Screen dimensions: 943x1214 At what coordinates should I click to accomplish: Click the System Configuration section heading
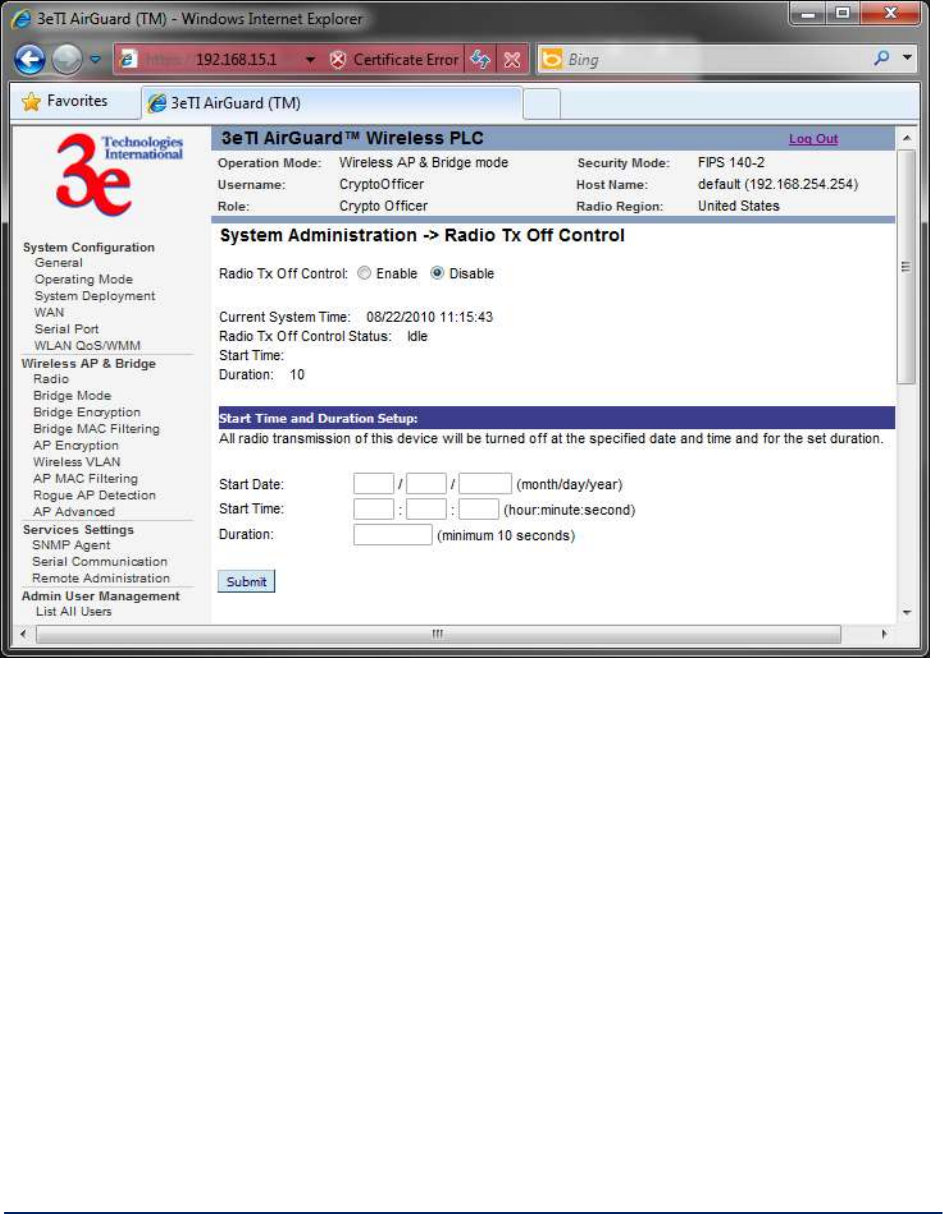point(89,247)
